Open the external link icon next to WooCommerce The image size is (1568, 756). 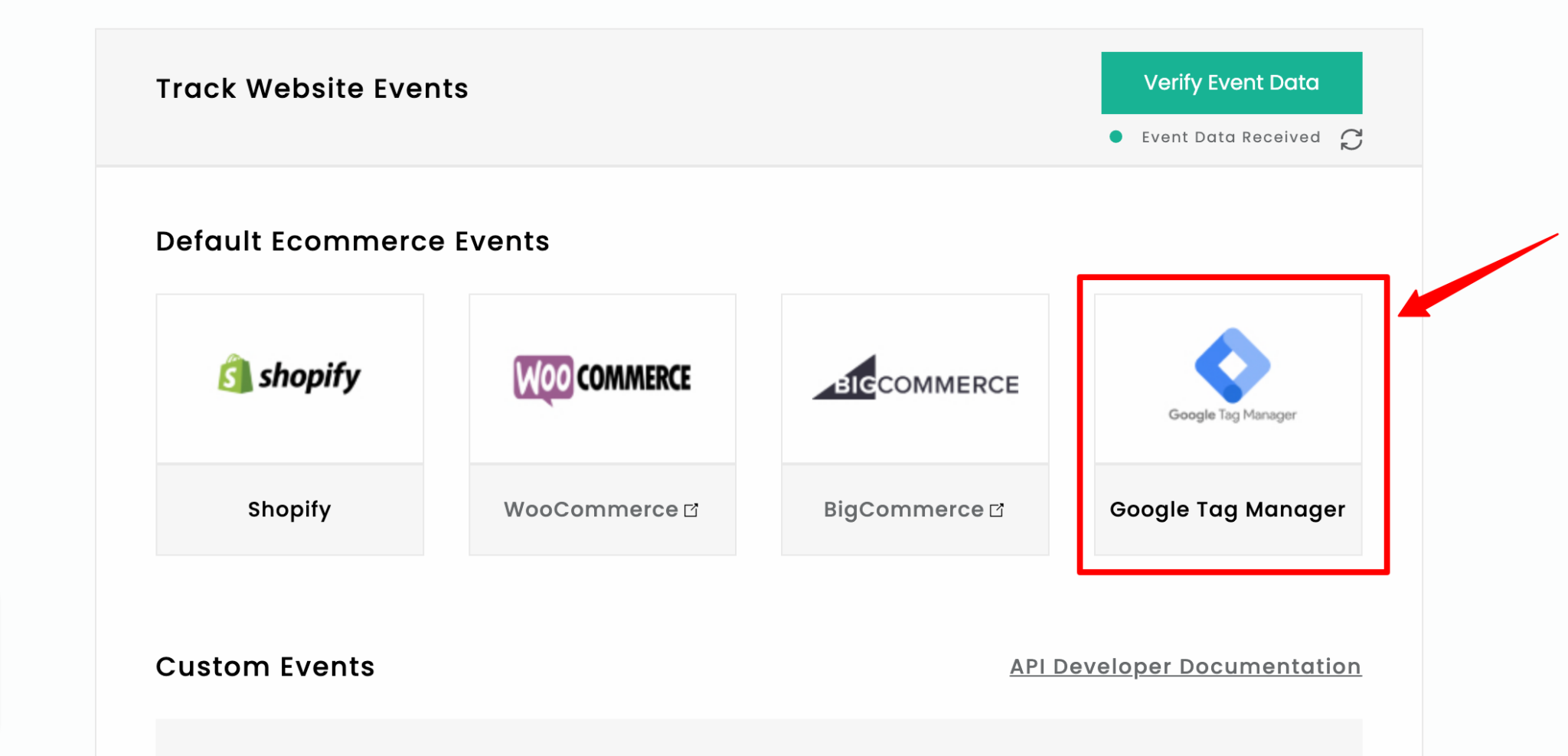pos(691,509)
